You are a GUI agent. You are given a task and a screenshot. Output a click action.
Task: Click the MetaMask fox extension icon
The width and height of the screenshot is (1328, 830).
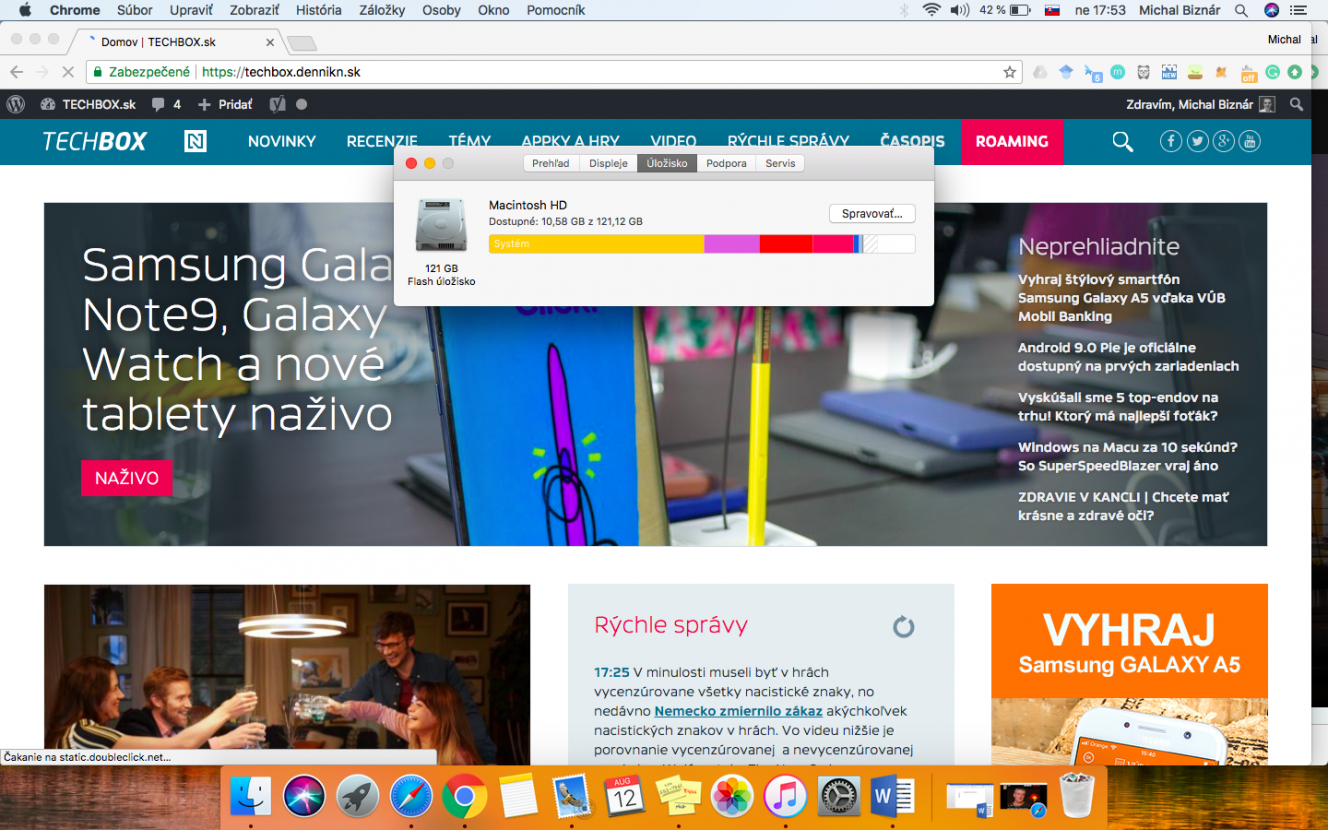click(x=1220, y=72)
